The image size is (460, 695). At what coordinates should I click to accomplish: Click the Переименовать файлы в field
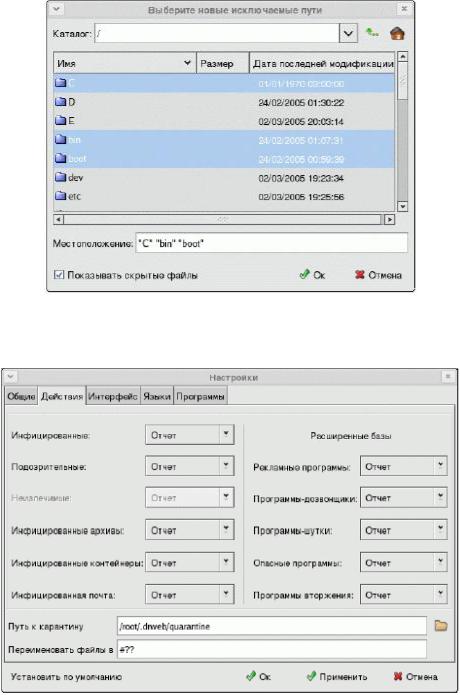(272, 649)
